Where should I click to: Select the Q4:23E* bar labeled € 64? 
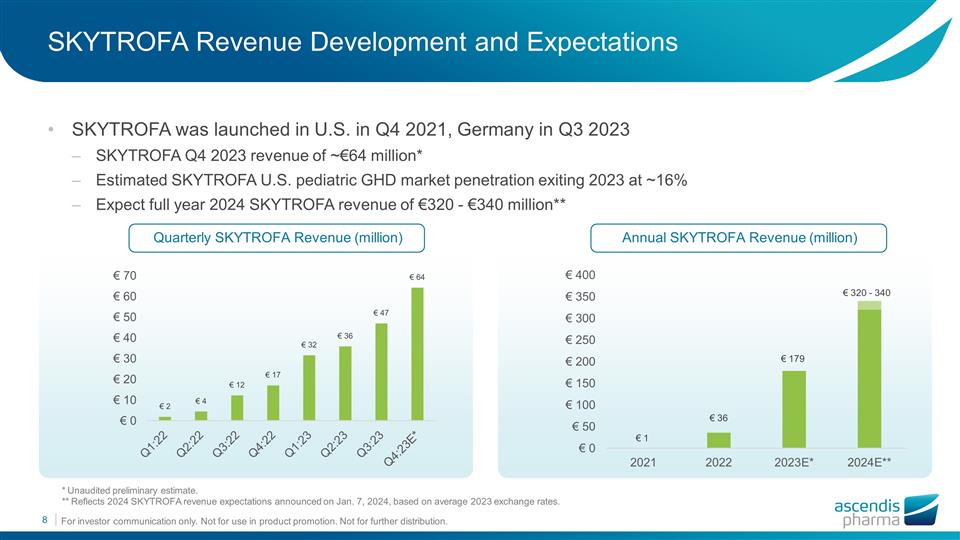click(416, 354)
